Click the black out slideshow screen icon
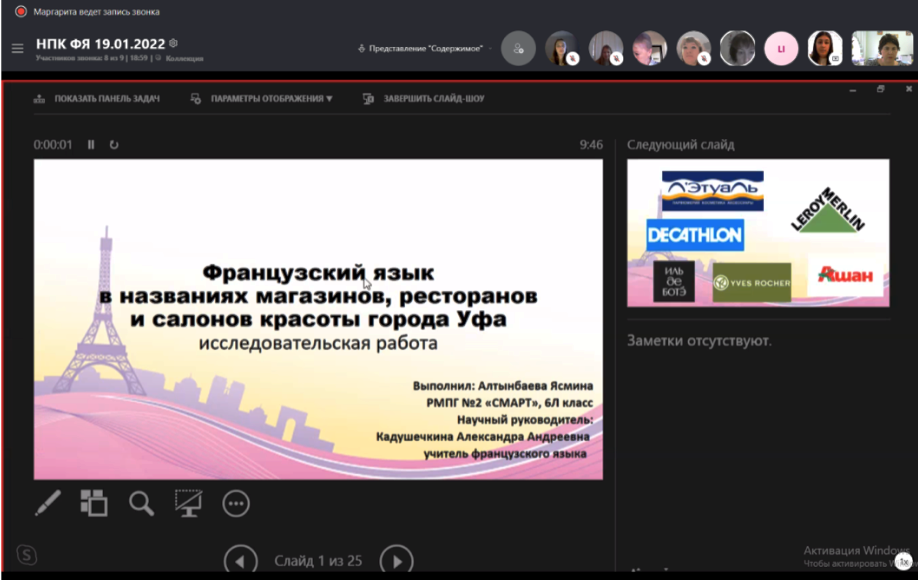This screenshot has height=580, width=918. click(x=188, y=503)
